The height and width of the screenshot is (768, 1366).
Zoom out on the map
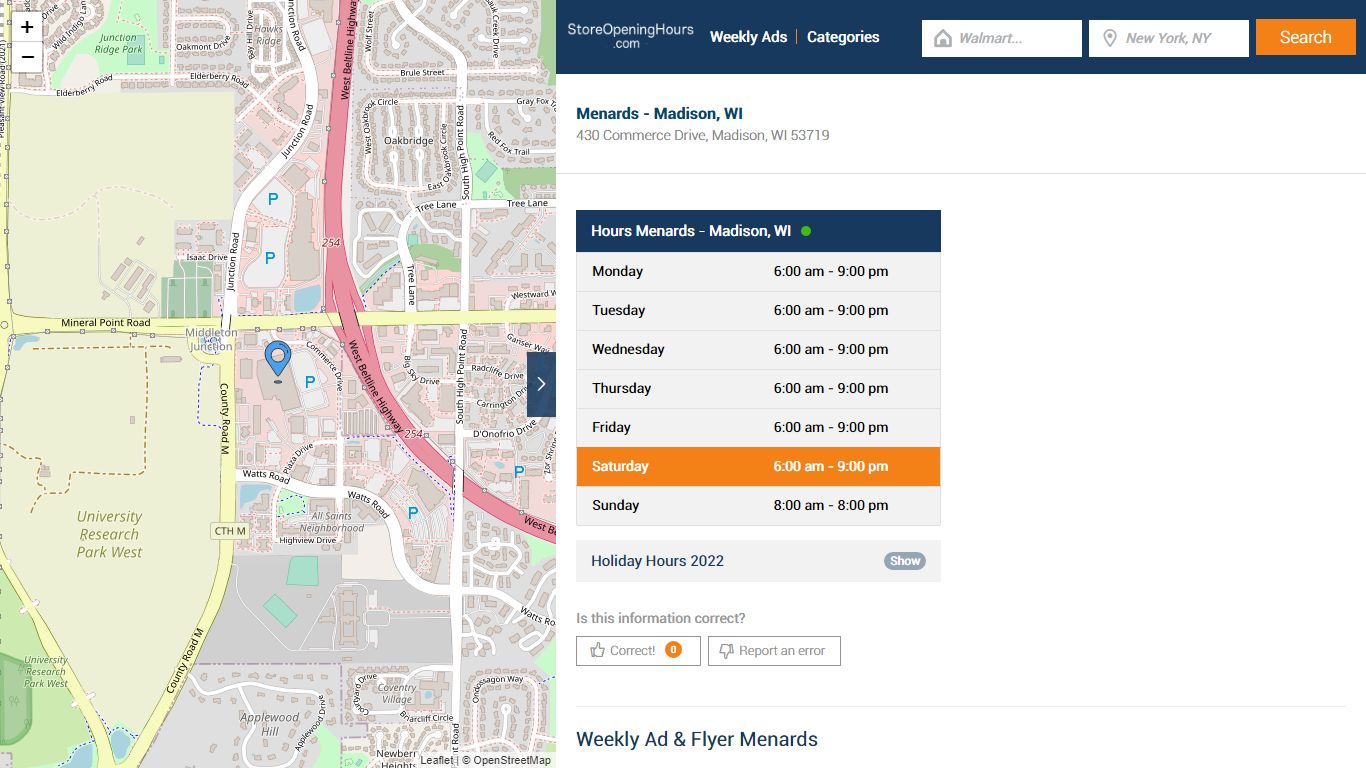[x=27, y=56]
